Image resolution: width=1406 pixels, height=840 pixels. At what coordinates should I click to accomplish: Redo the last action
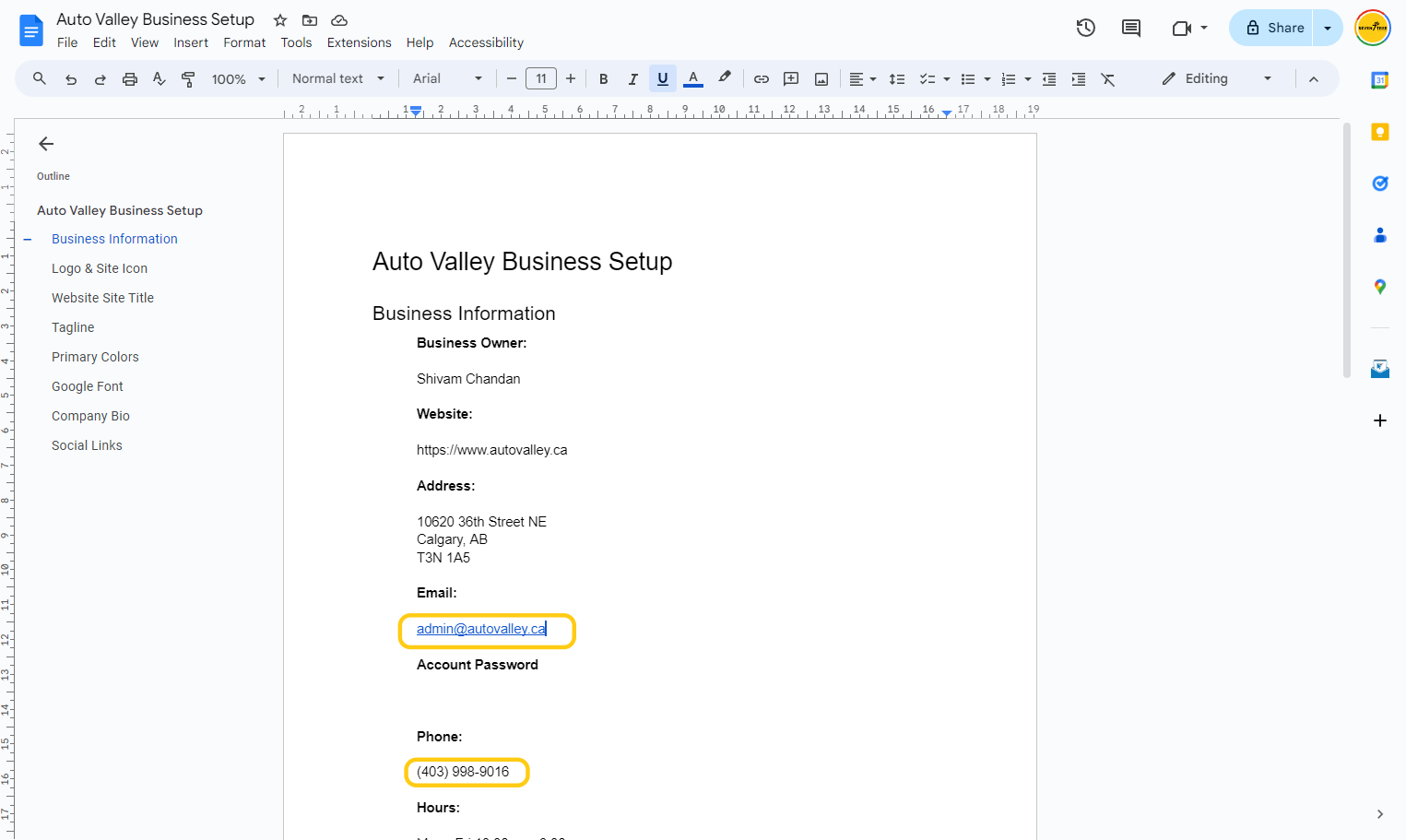(x=100, y=79)
